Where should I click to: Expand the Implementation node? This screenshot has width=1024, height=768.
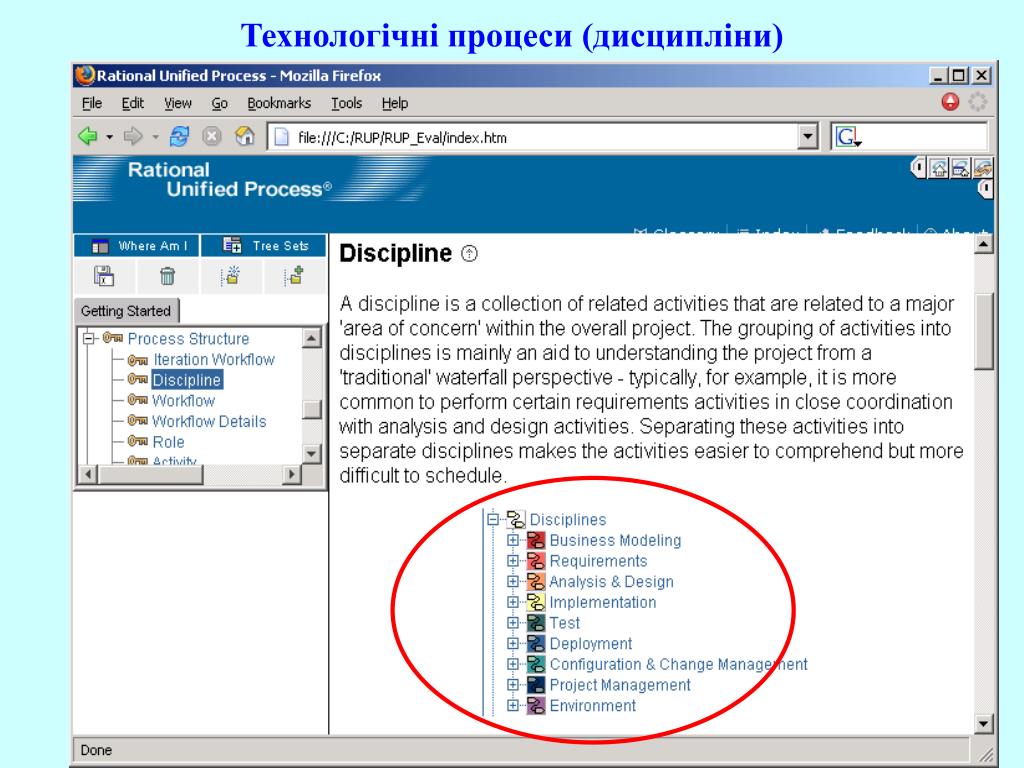513,602
